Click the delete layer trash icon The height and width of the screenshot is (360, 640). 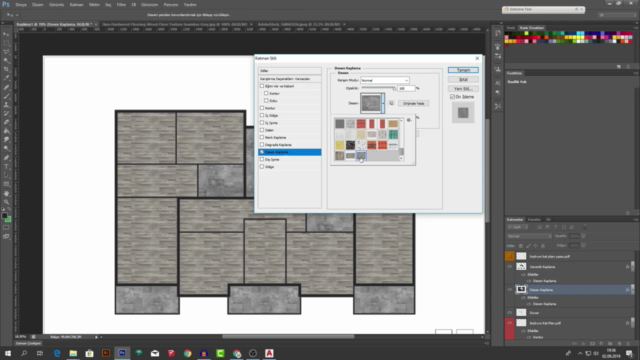[x=627, y=344]
